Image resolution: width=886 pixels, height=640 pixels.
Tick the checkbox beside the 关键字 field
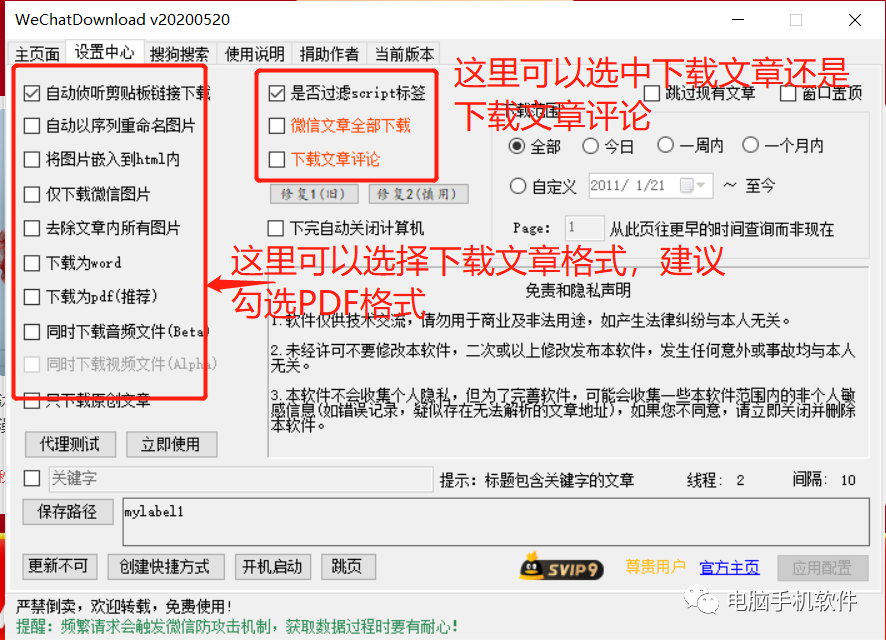(x=32, y=478)
